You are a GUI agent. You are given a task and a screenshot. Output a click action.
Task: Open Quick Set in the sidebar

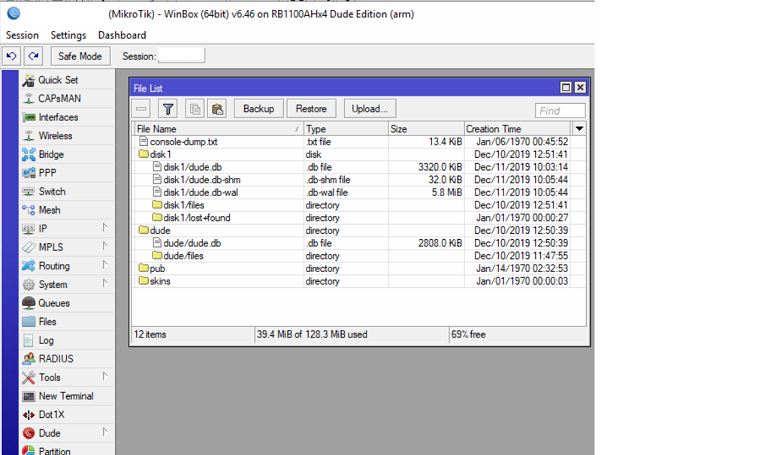pyautogui.click(x=66, y=80)
